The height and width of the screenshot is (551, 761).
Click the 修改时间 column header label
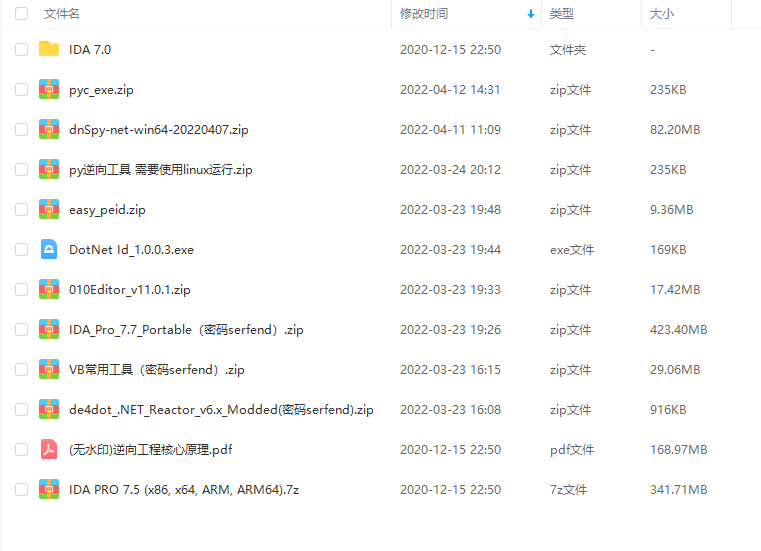(424, 14)
